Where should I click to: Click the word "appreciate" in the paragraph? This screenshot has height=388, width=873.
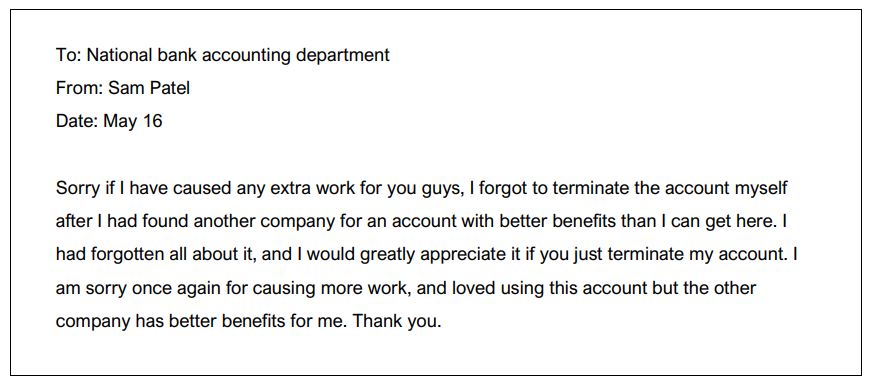coord(463,256)
